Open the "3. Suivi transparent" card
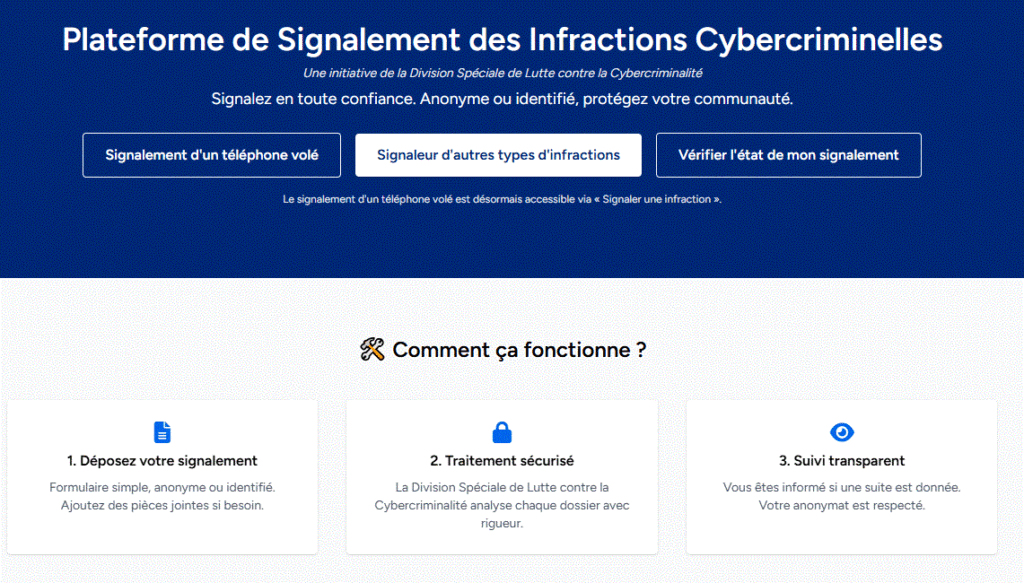 841,476
